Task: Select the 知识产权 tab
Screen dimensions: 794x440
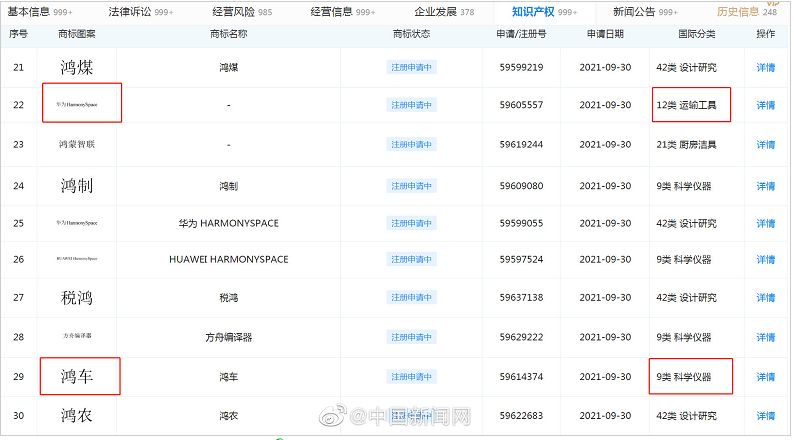Action: tap(544, 12)
